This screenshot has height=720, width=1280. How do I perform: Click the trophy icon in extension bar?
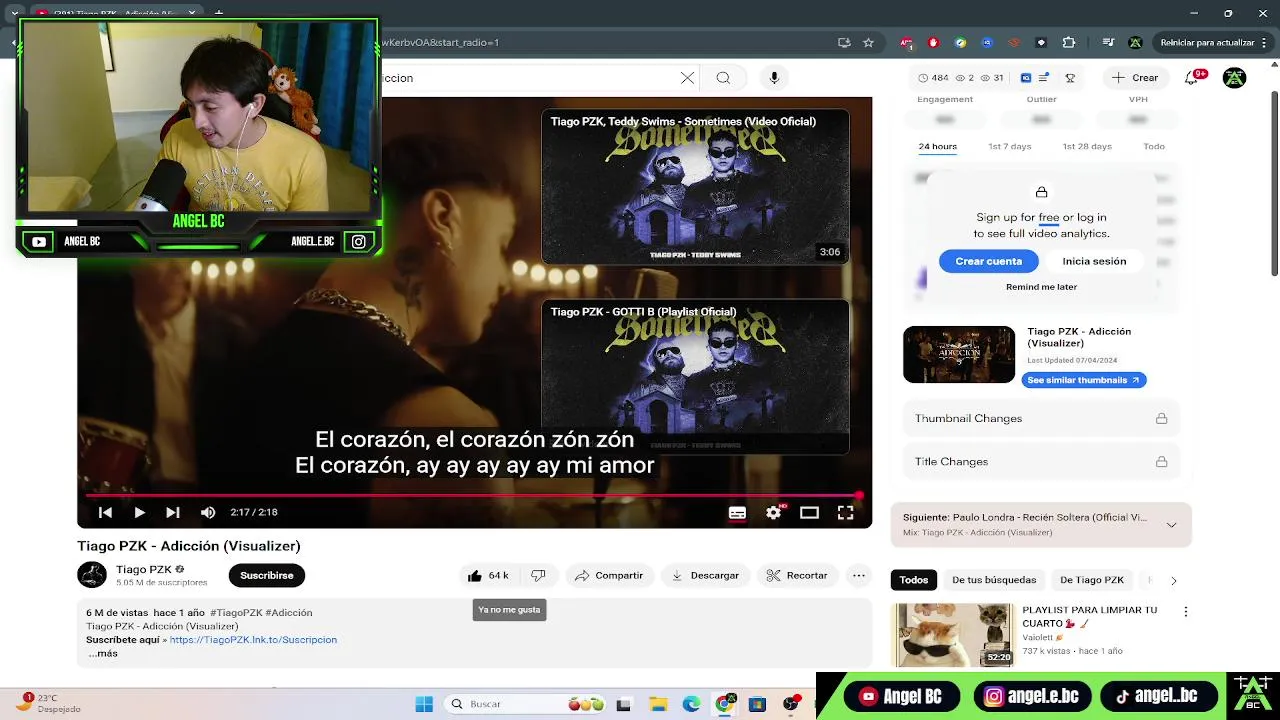[x=1070, y=78]
